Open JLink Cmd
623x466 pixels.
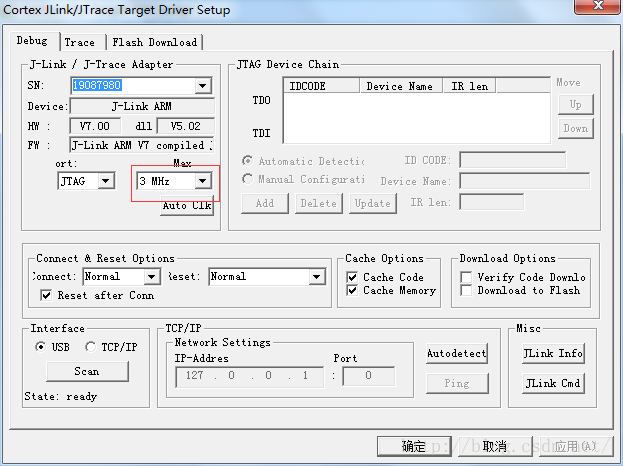(x=553, y=383)
